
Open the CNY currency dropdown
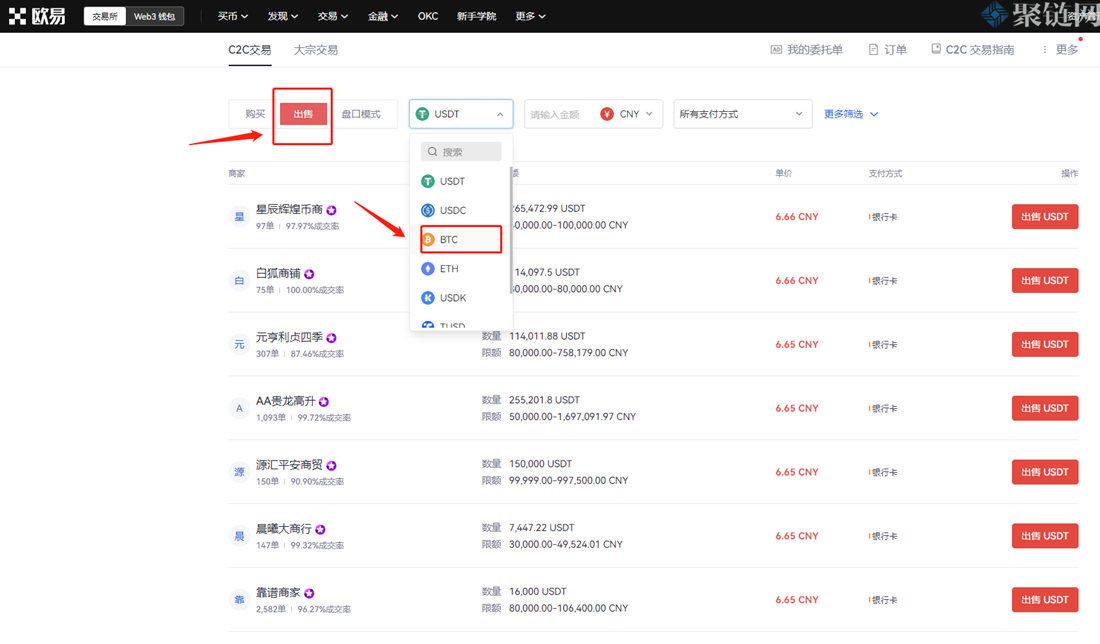point(627,114)
